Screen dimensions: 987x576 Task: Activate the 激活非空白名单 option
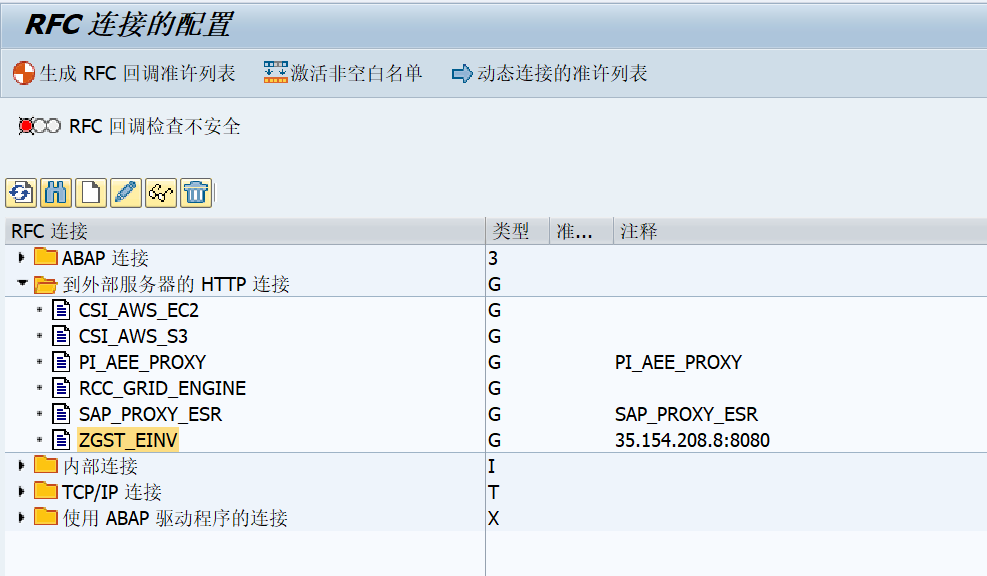click(x=343, y=73)
